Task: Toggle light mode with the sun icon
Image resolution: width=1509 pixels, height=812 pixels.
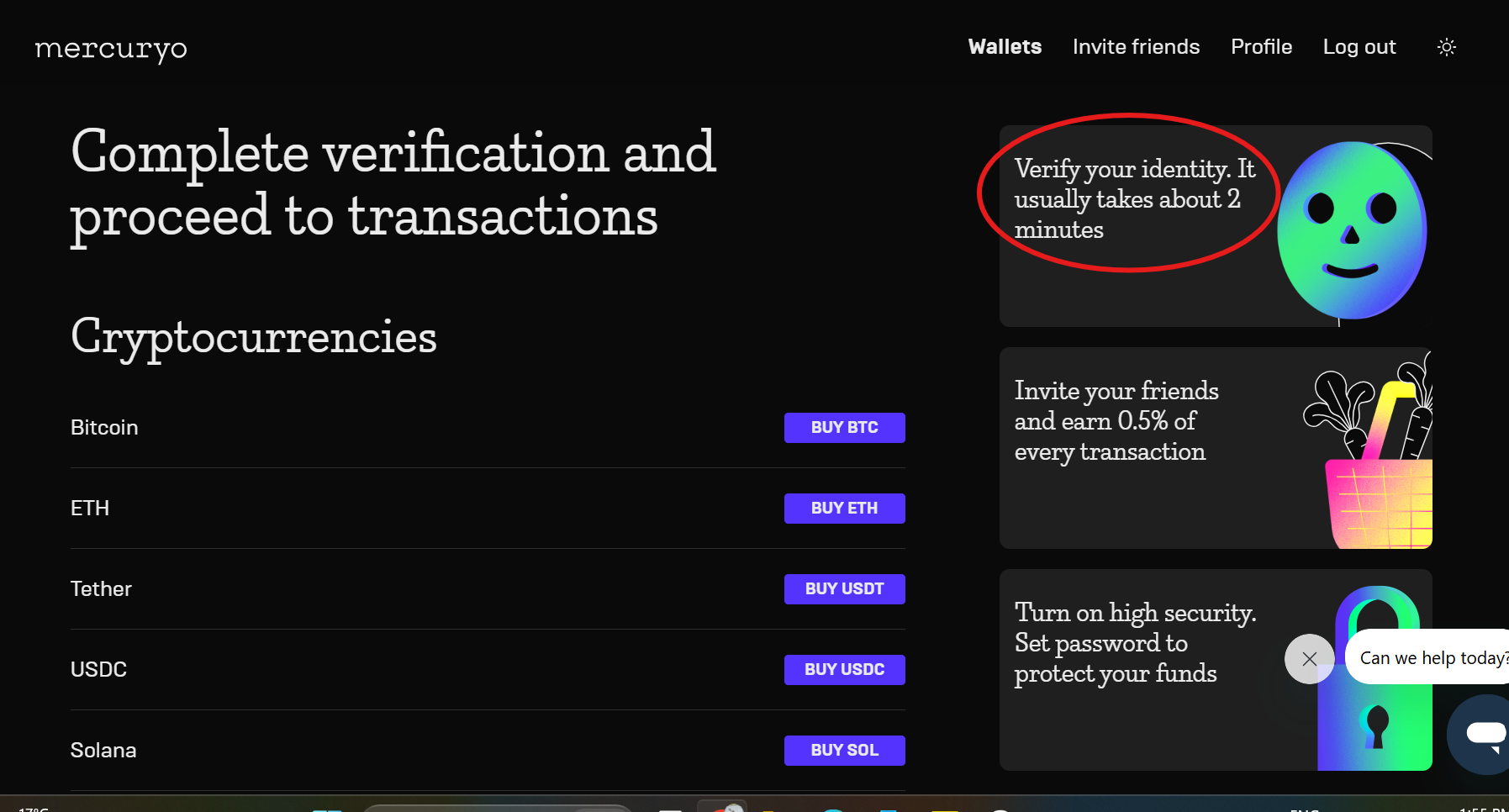Action: tap(1445, 47)
